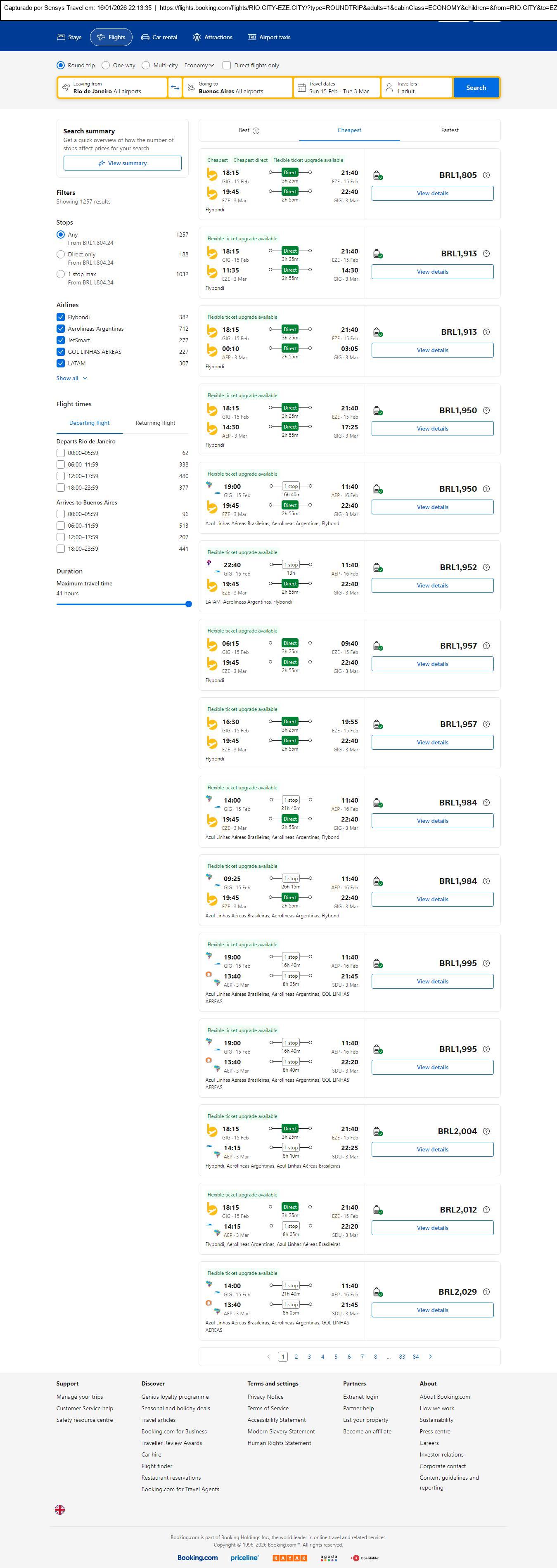Click the maximum travel time slider handle

pyautogui.click(x=189, y=604)
